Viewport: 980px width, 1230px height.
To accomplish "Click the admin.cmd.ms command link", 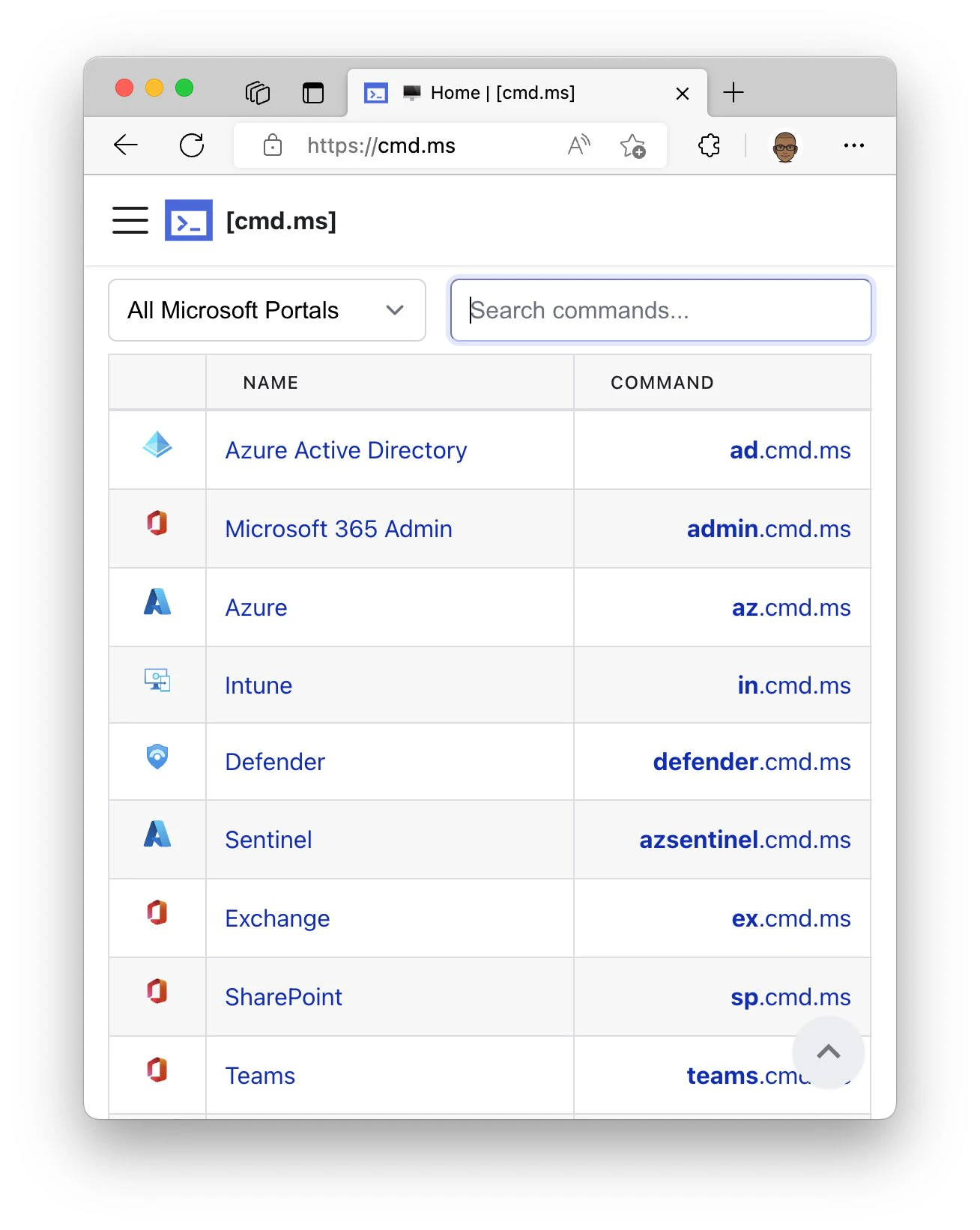I will (769, 529).
